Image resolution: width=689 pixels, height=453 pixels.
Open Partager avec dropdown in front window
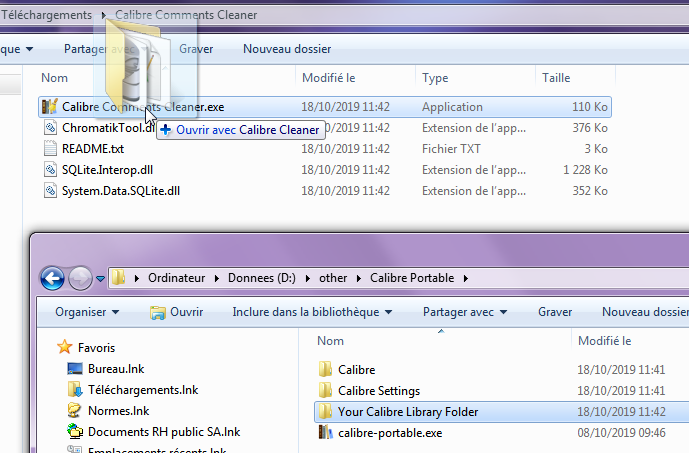[x=465, y=312]
